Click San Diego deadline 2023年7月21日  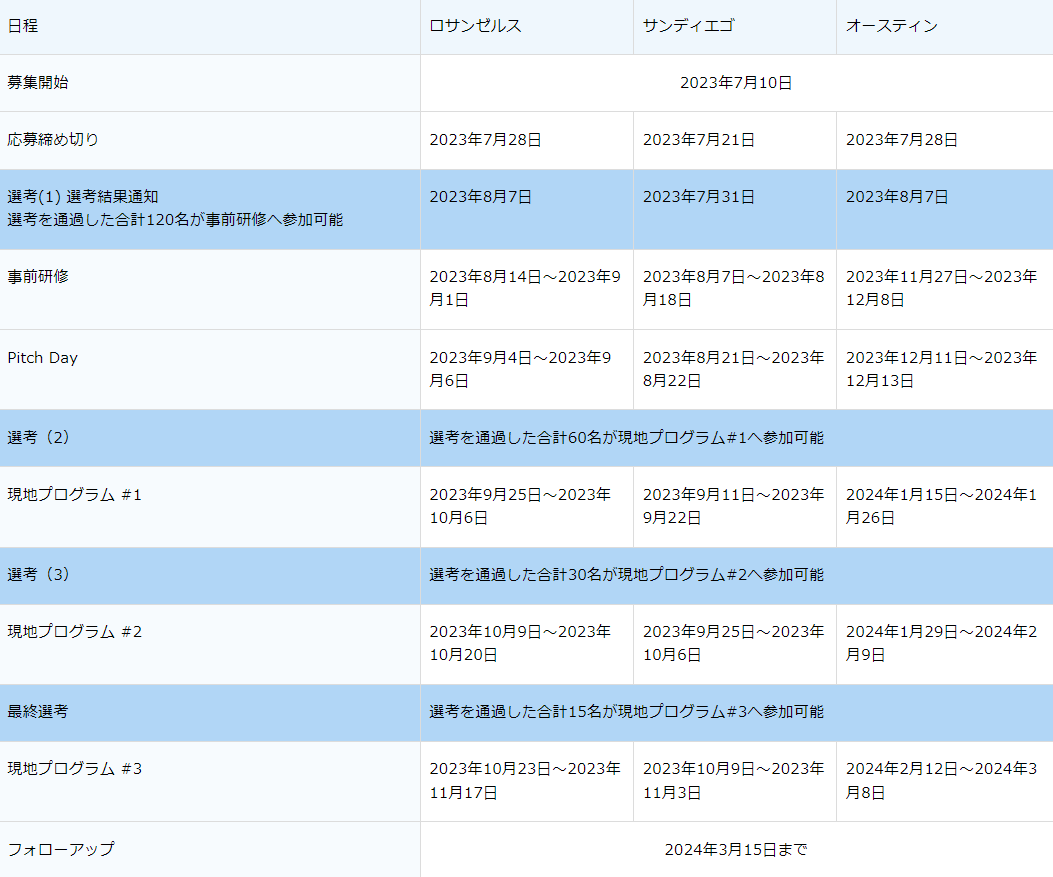pyautogui.click(x=699, y=140)
